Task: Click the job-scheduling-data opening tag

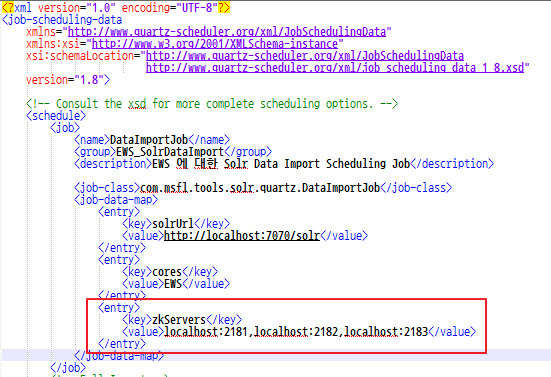Action: click(62, 20)
